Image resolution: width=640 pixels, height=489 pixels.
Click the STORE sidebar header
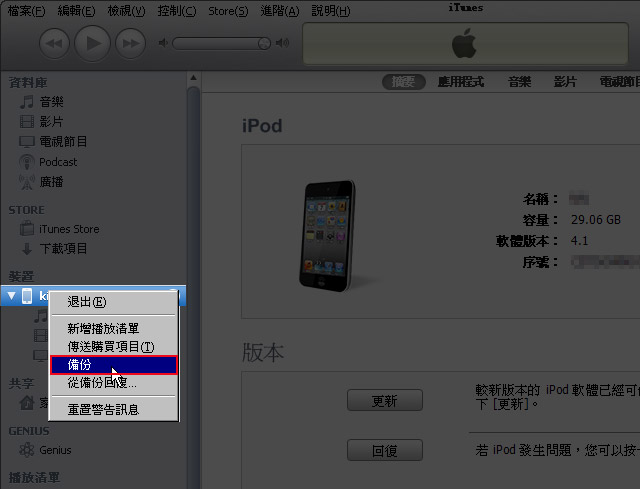point(27,210)
